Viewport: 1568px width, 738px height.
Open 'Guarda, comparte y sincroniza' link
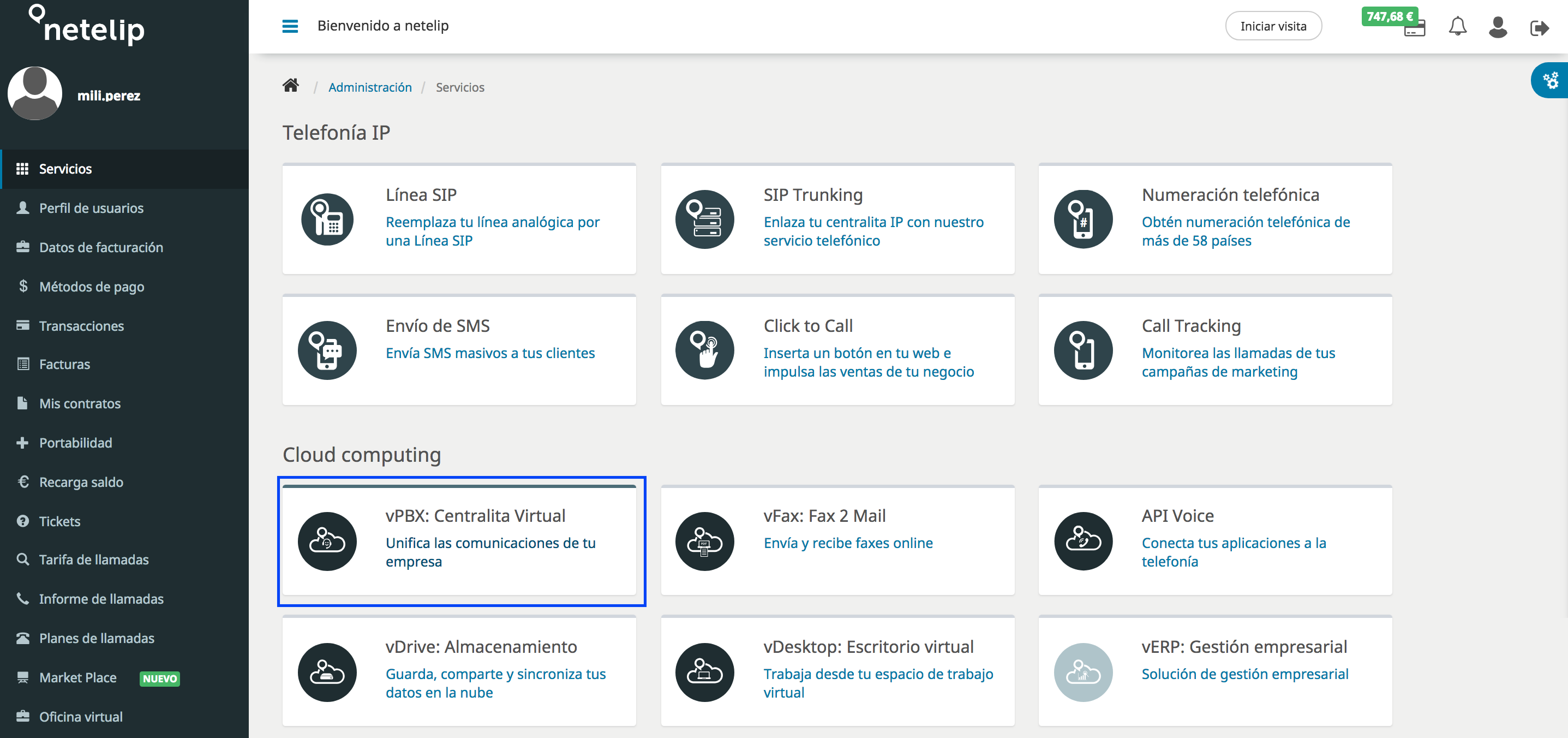point(495,683)
